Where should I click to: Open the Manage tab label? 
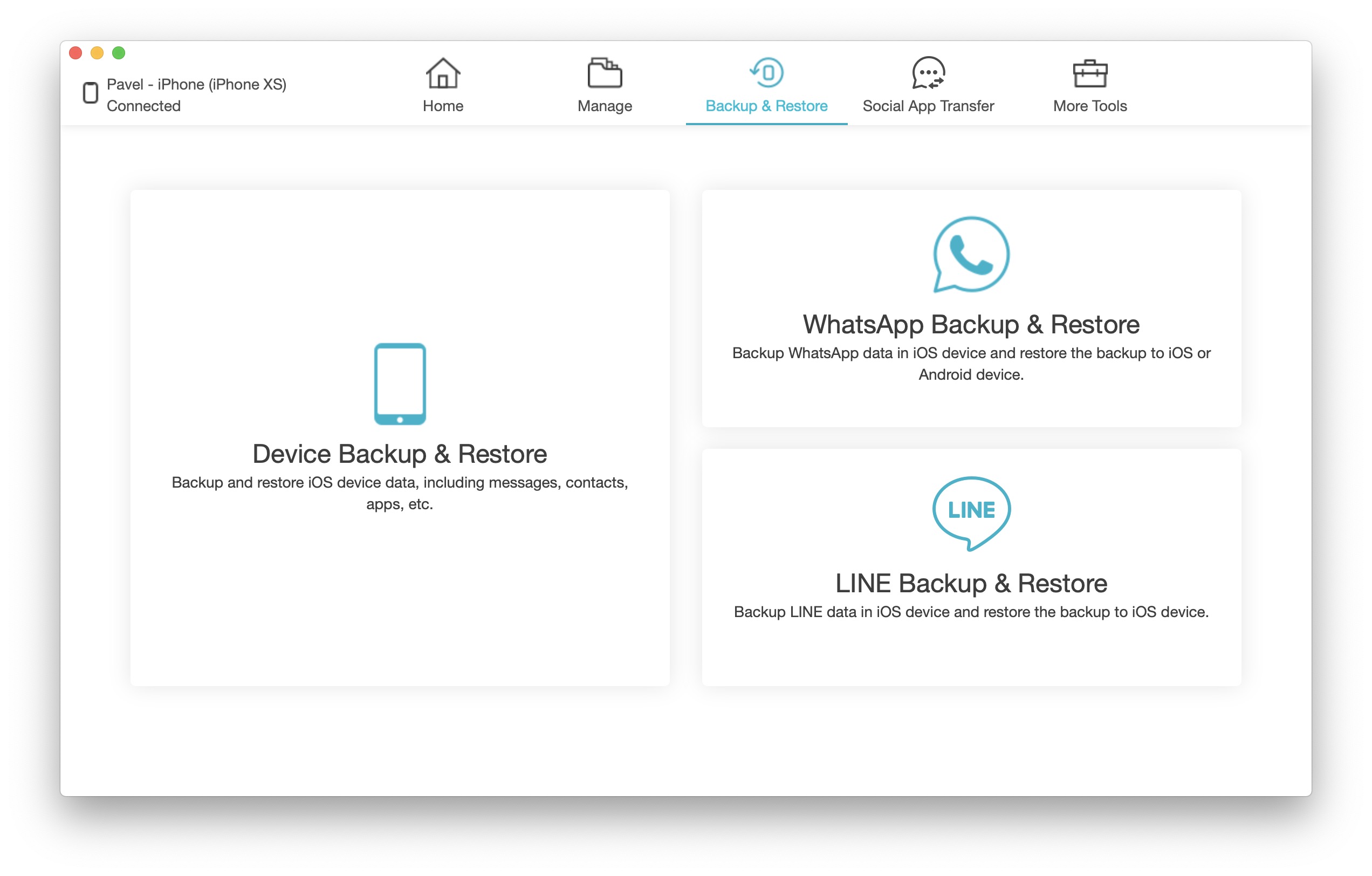[x=605, y=106]
